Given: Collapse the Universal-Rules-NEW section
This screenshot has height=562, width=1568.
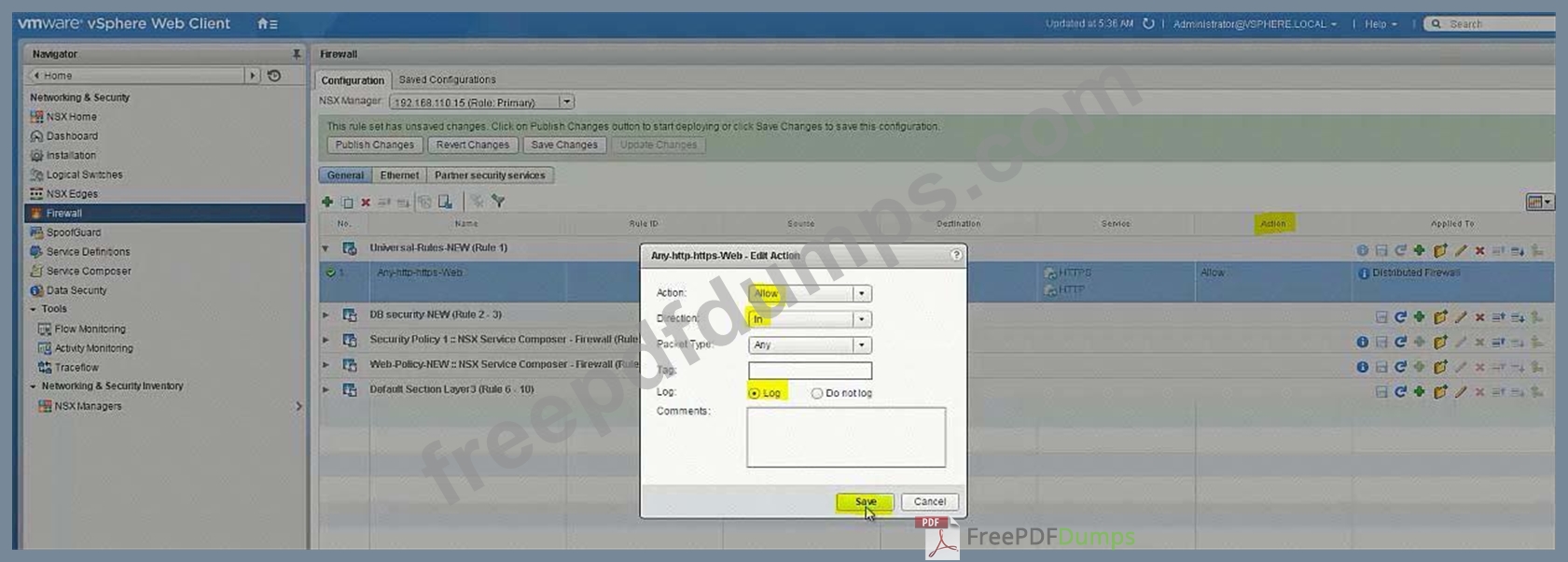Looking at the screenshot, I should click(x=326, y=248).
